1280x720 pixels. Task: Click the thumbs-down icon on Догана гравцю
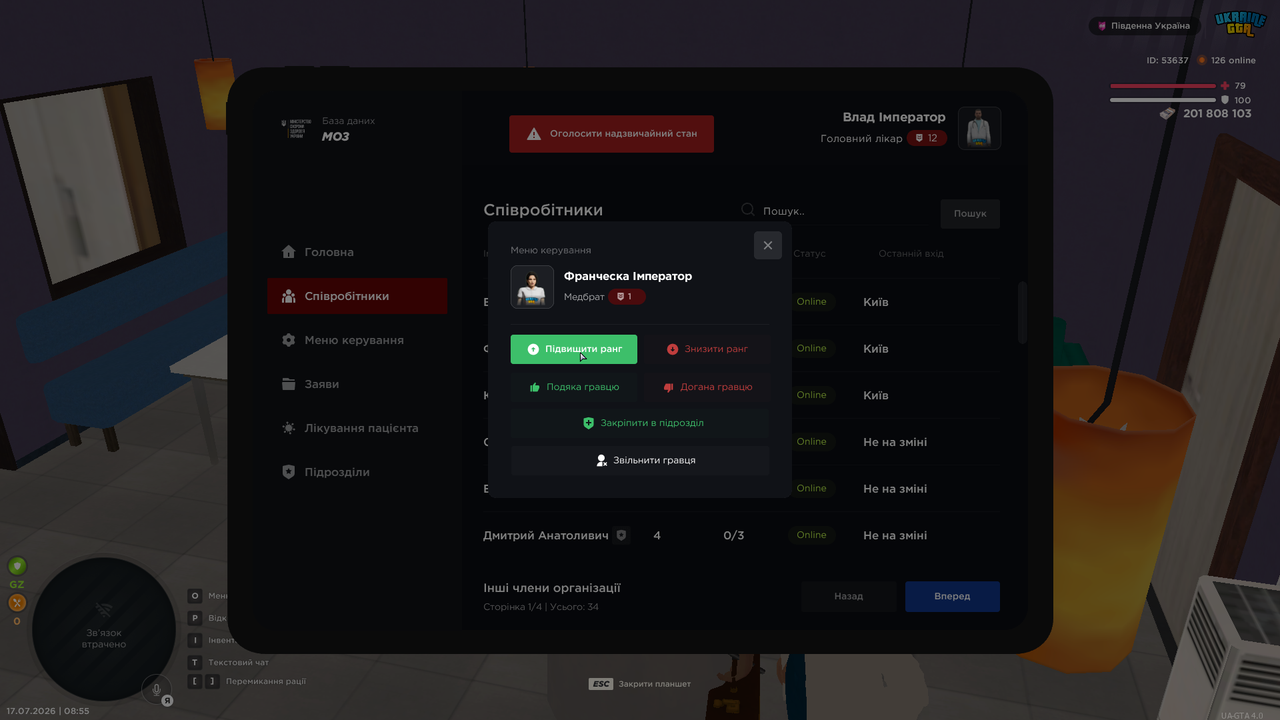(x=669, y=387)
